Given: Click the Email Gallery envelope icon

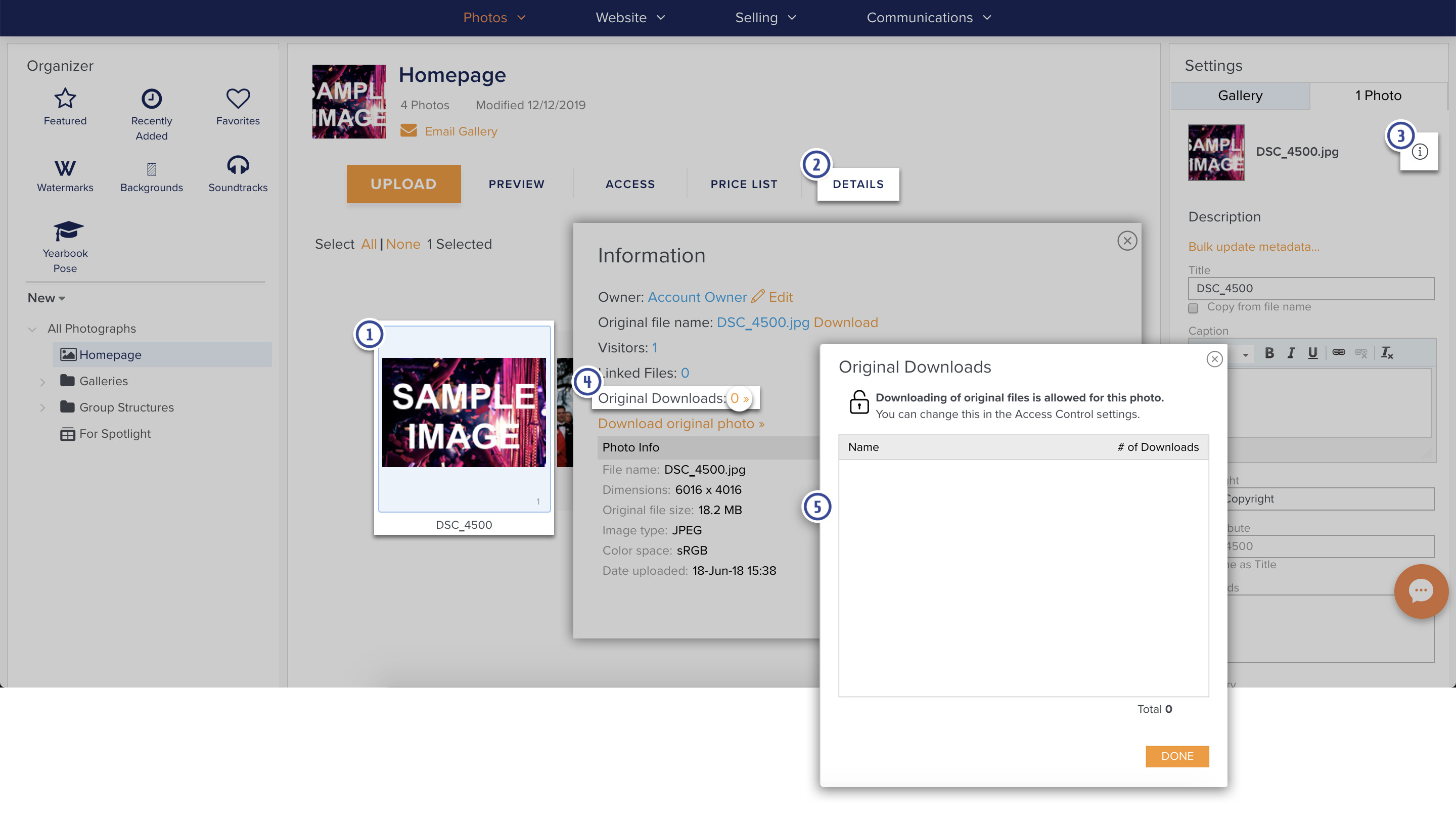Looking at the screenshot, I should (x=408, y=130).
